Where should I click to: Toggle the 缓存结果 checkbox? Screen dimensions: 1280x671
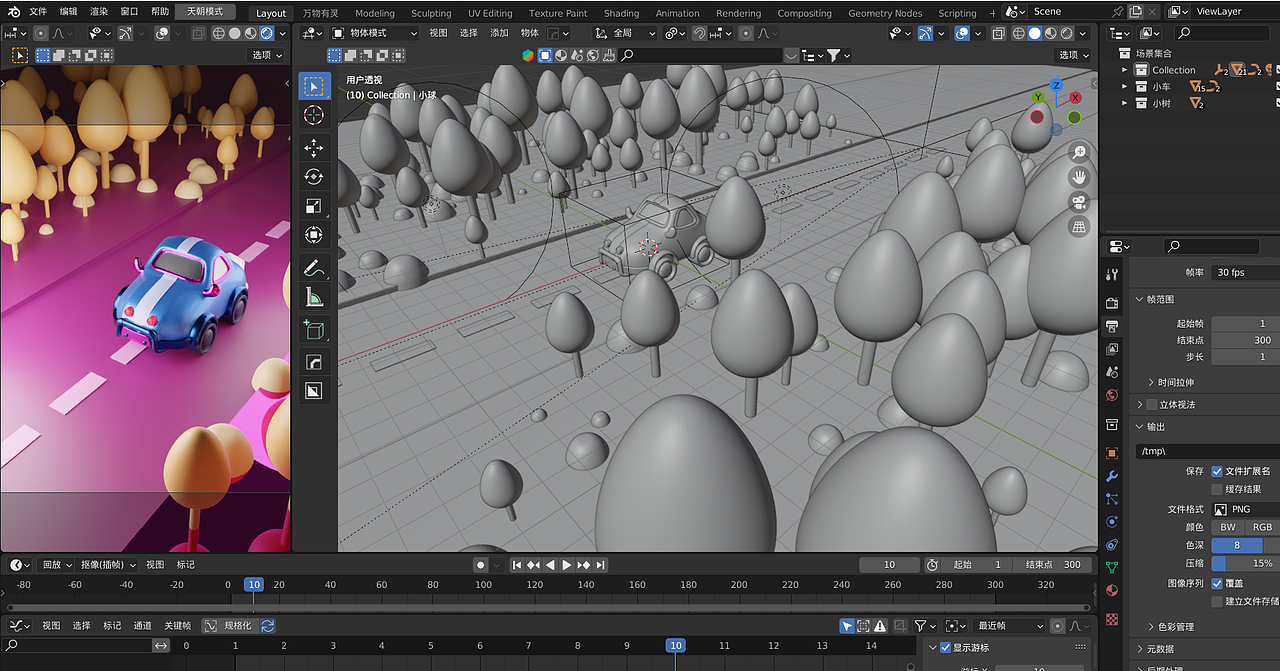1217,489
